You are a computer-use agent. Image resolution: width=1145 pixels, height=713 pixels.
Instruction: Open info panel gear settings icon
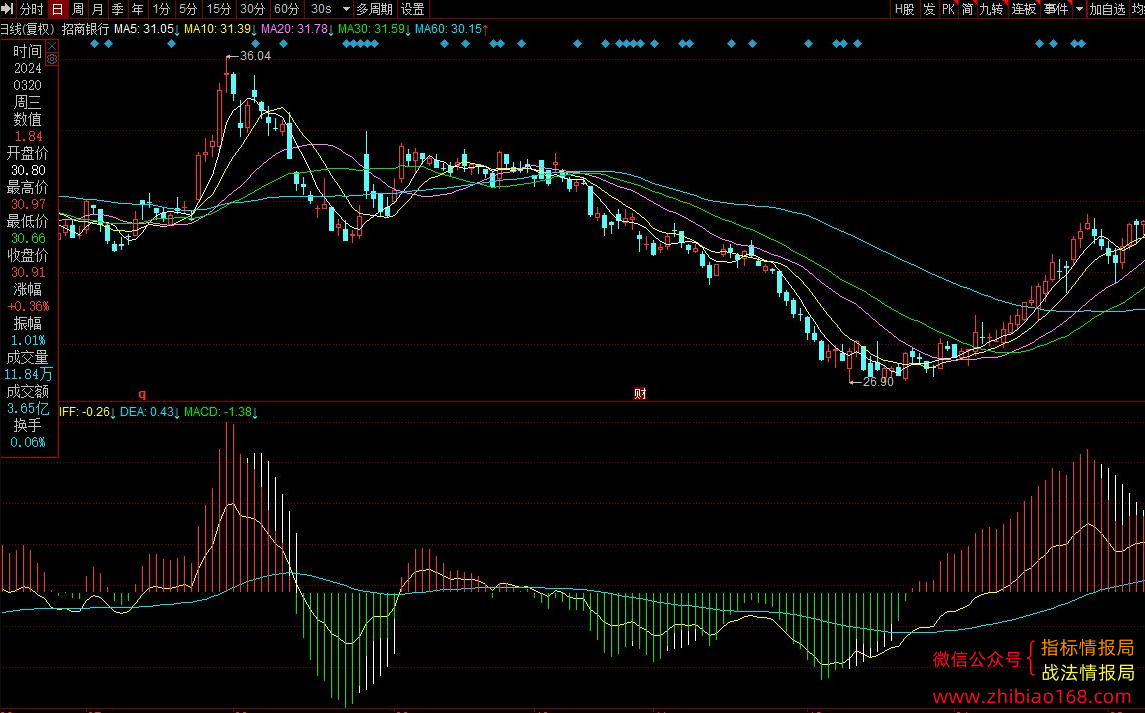[x=52, y=59]
